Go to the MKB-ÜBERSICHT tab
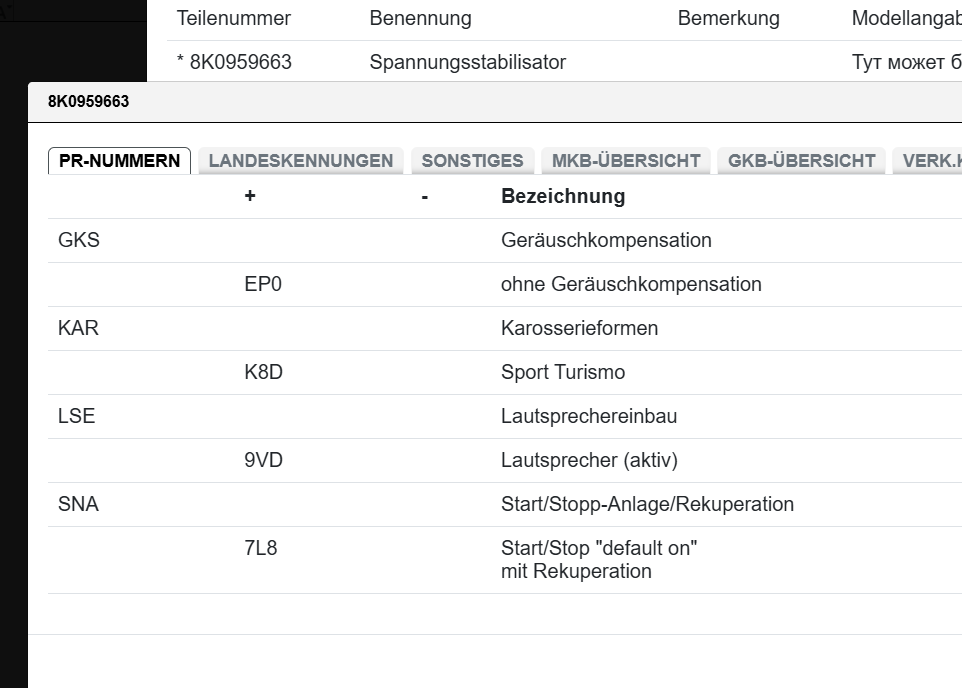 point(626,161)
